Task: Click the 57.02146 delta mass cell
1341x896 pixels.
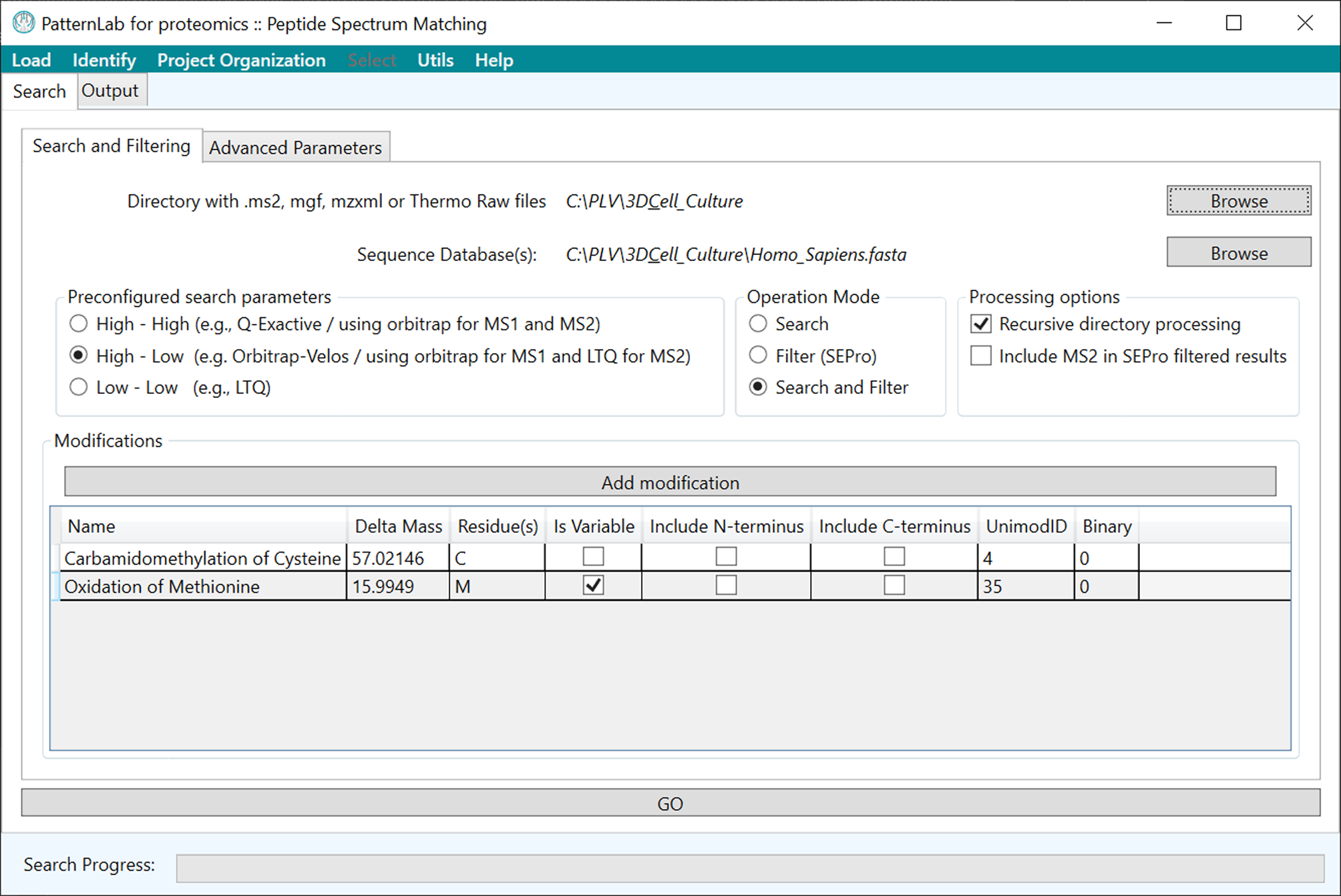Action: click(398, 557)
